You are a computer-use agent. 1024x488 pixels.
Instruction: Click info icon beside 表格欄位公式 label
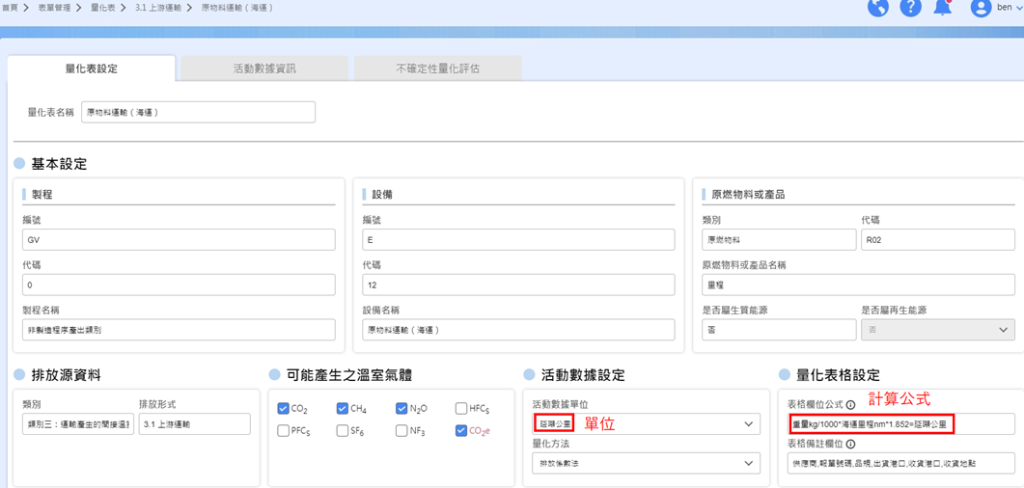pyautogui.click(x=850, y=405)
